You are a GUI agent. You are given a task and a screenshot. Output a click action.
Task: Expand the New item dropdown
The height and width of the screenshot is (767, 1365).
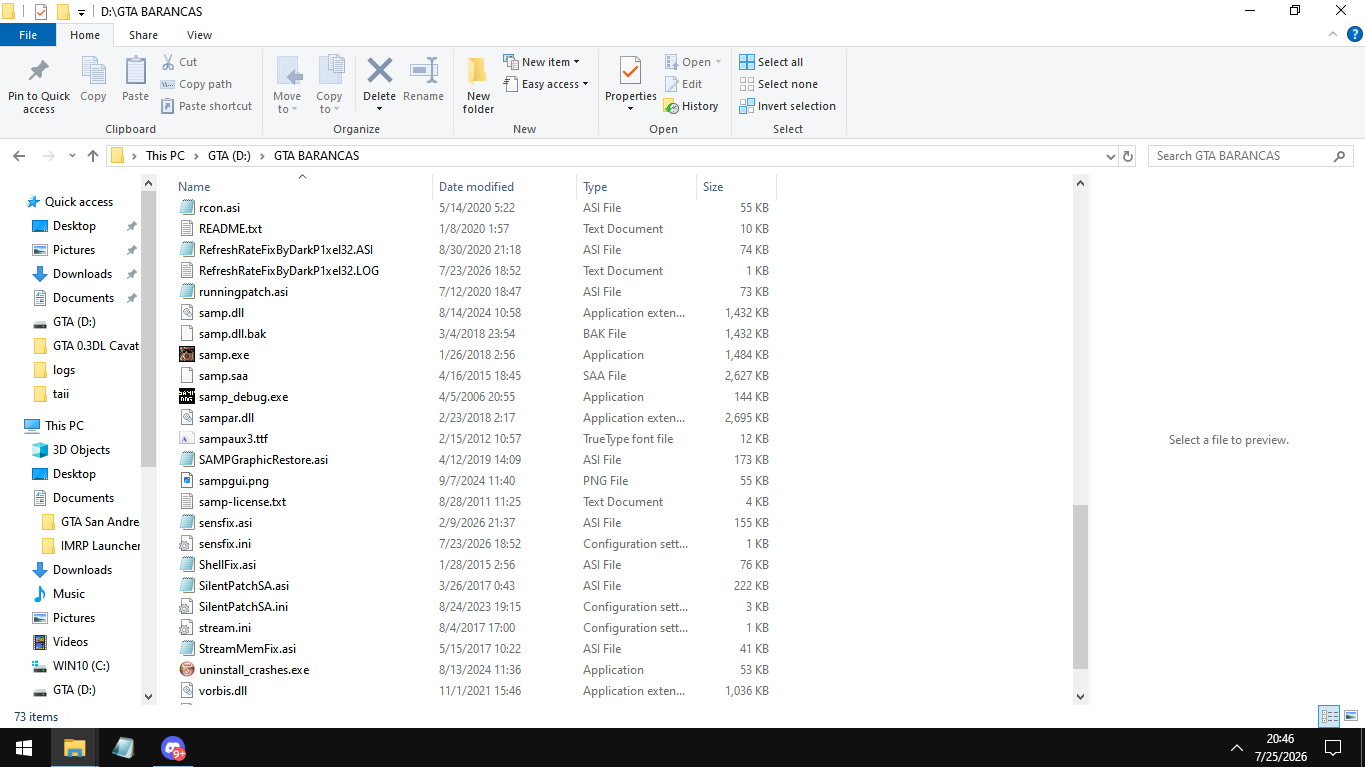541,62
